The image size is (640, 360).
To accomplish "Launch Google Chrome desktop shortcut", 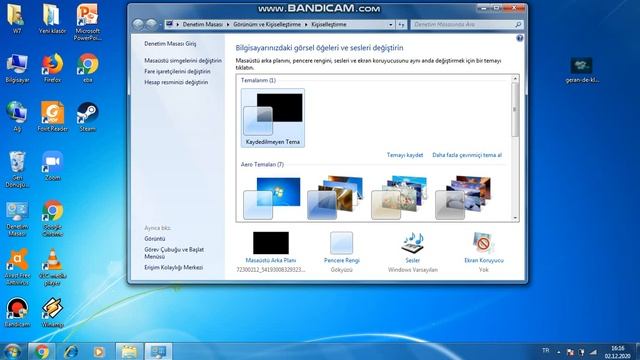I will coord(52,219).
